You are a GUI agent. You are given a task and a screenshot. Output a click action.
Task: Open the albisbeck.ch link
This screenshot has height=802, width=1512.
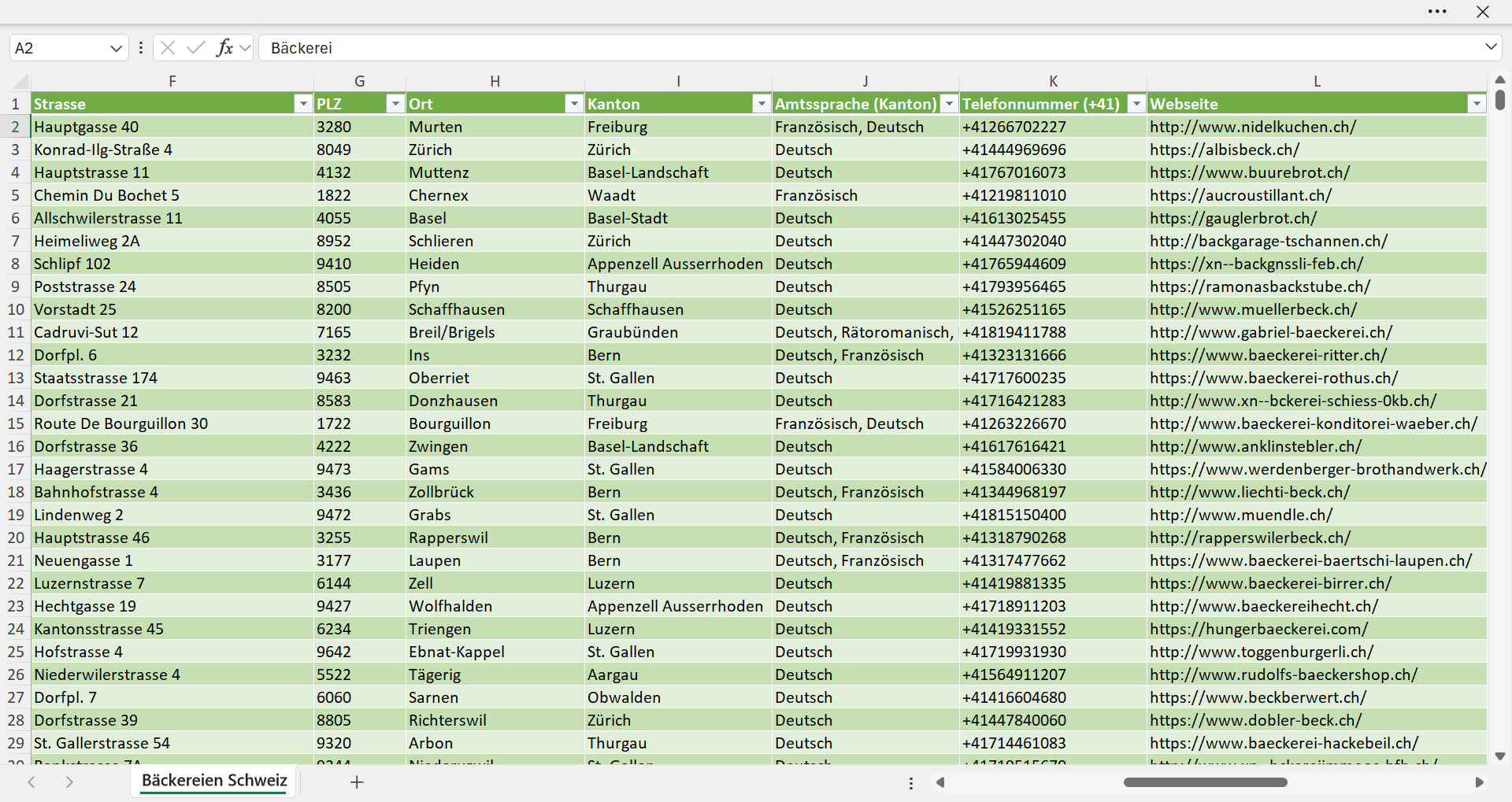point(1225,150)
